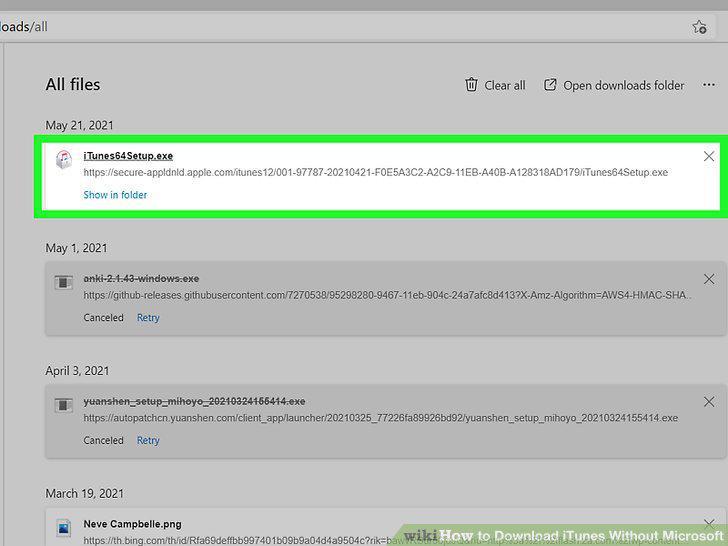Screen dimensions: 728x546
Task: Retry the yuanshen_setup_mihoyo download
Action: [148, 441]
